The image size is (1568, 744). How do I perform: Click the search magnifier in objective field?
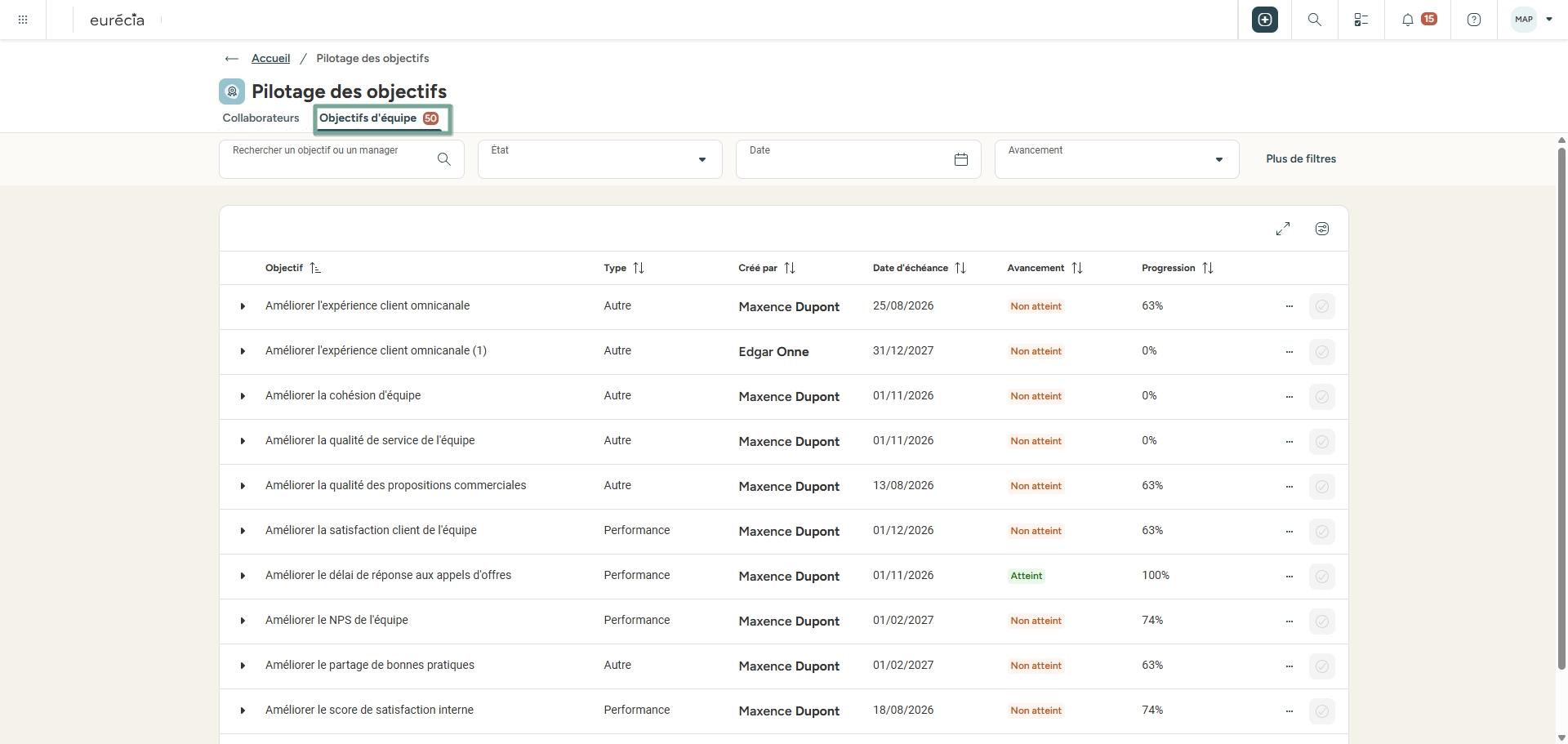(x=444, y=159)
